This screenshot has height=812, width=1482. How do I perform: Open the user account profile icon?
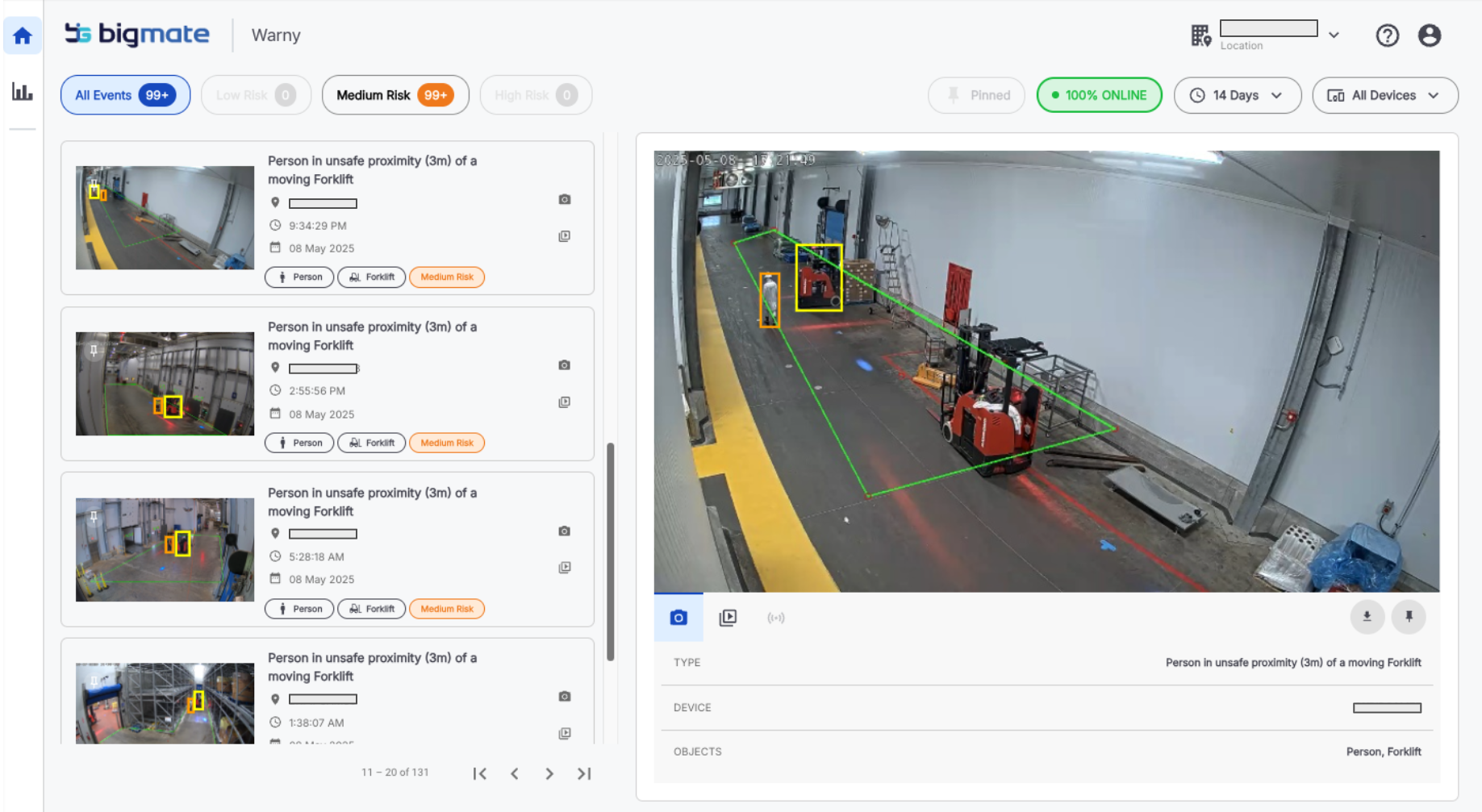(1429, 35)
